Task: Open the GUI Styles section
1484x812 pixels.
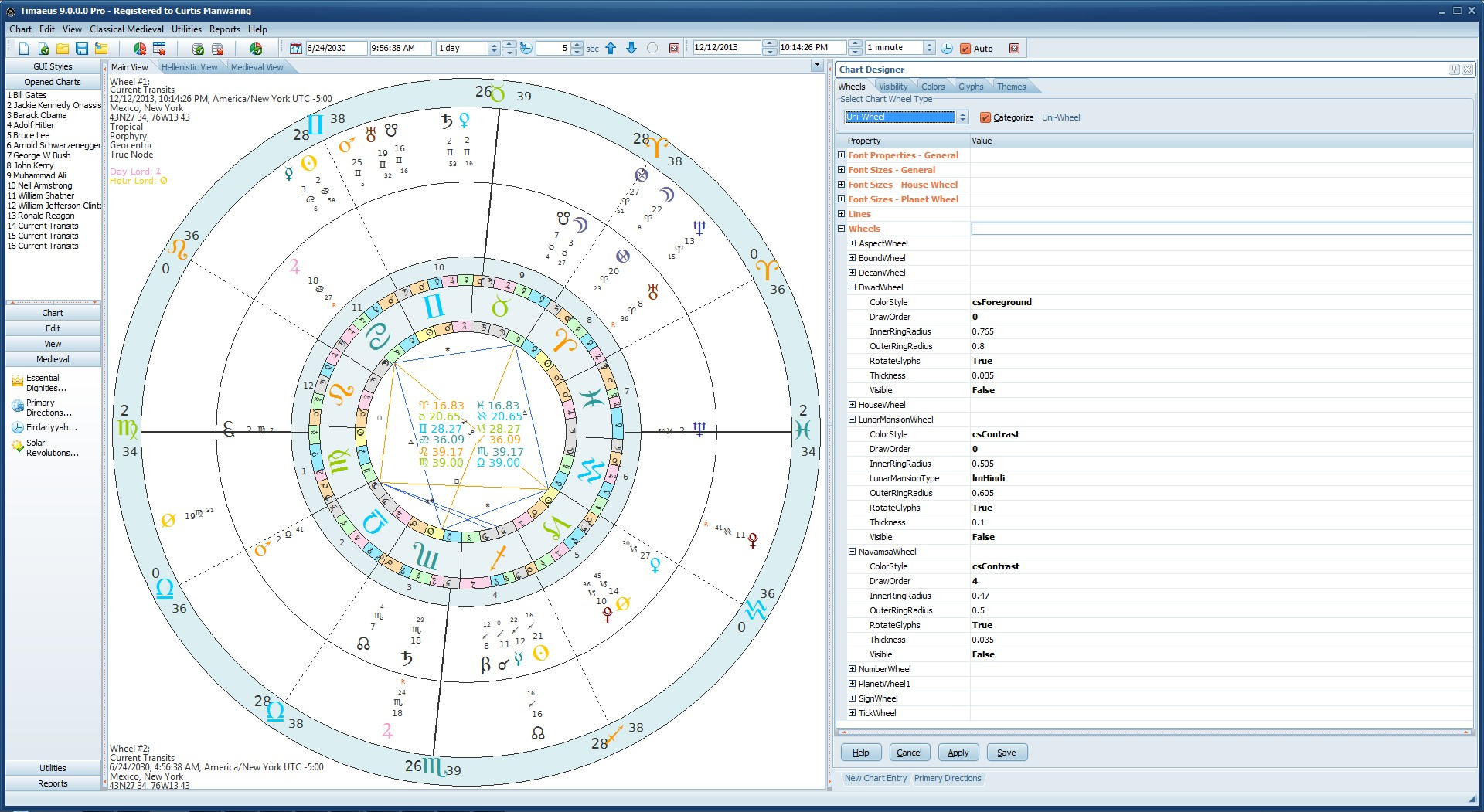Action: [x=53, y=66]
